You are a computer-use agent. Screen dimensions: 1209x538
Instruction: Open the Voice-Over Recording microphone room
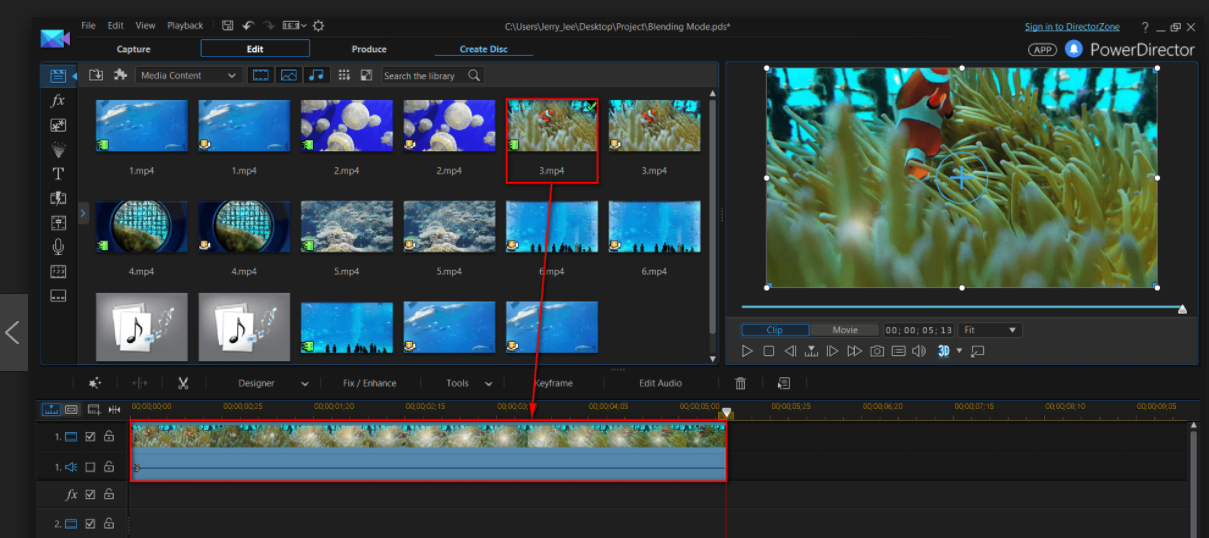(58, 247)
